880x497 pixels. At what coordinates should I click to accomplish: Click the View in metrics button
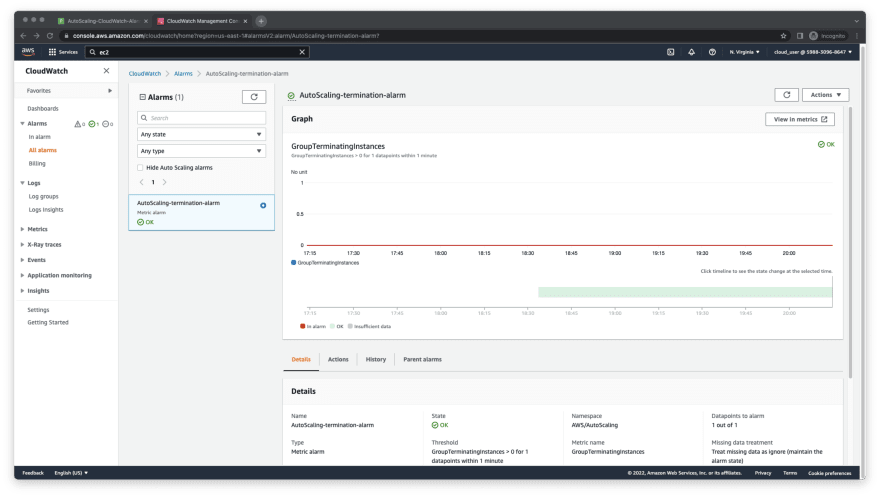(x=800, y=119)
